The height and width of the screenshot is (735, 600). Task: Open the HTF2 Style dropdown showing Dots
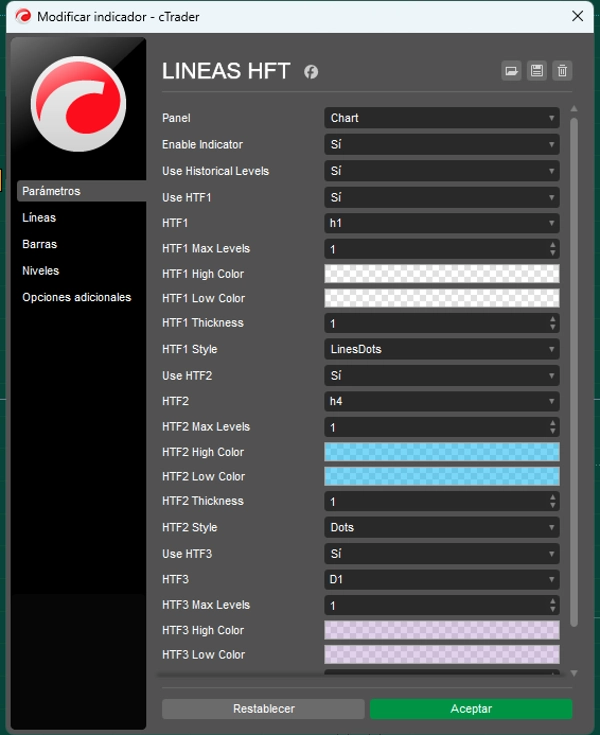[x=442, y=527]
